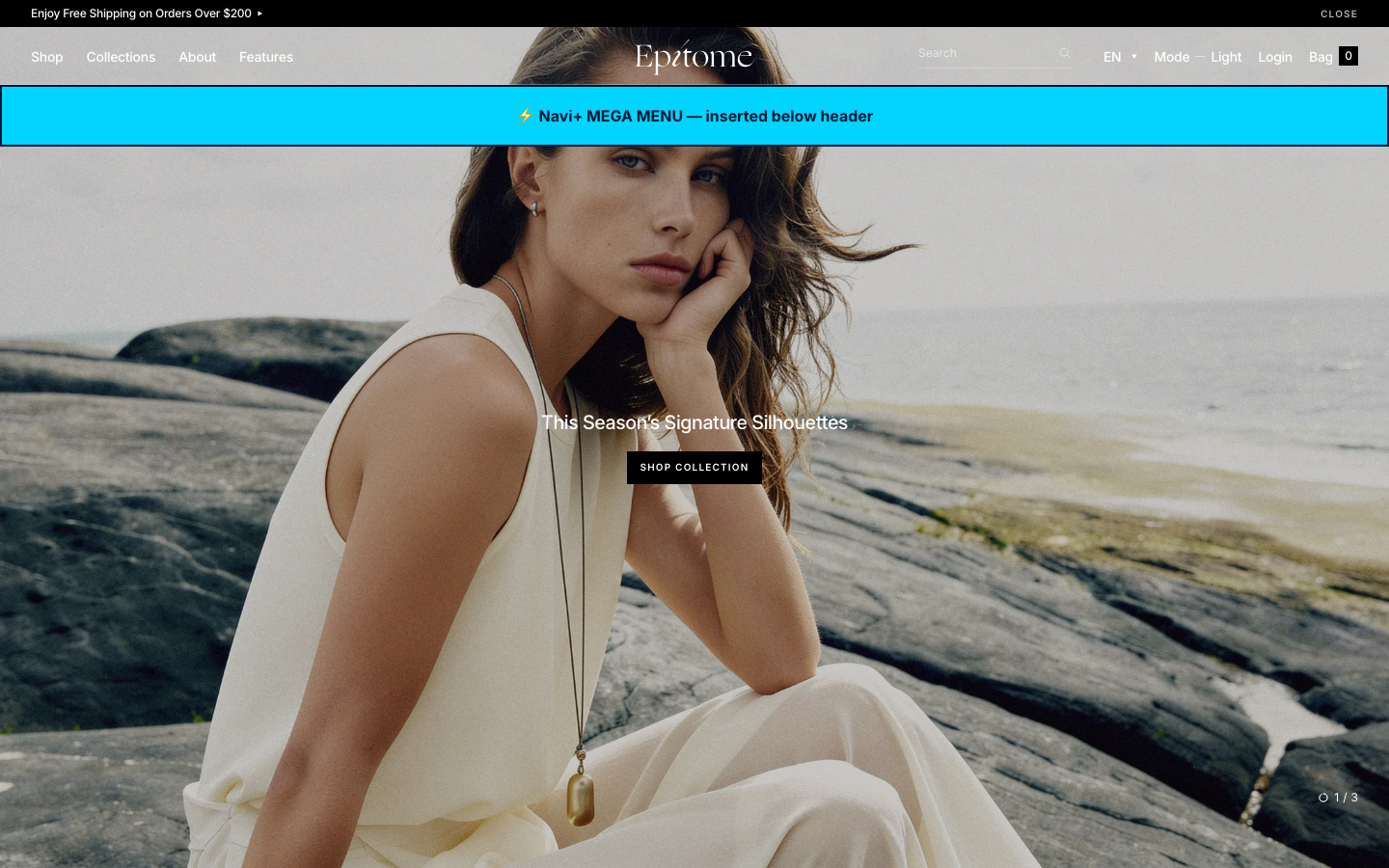Click the 1 / 3 slide counter
1389x868 pixels.
(1346, 798)
